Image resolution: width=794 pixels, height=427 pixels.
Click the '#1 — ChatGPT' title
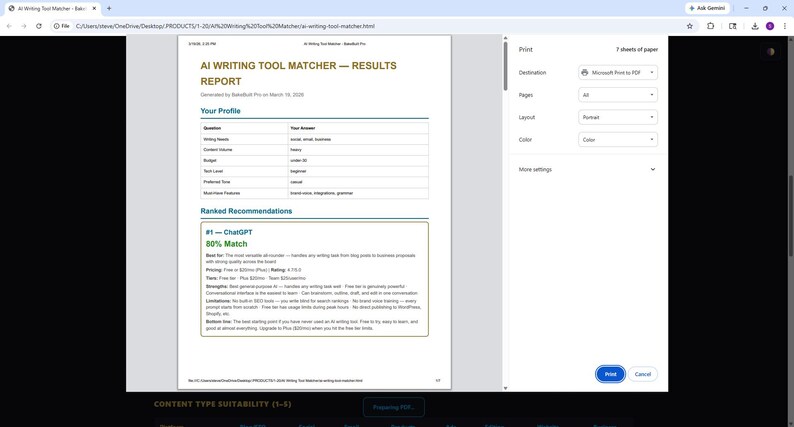(229, 232)
